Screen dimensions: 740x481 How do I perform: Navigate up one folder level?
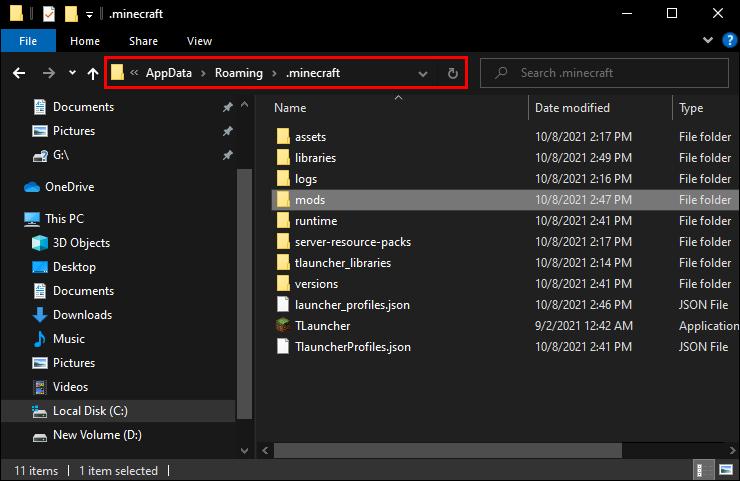[93, 73]
